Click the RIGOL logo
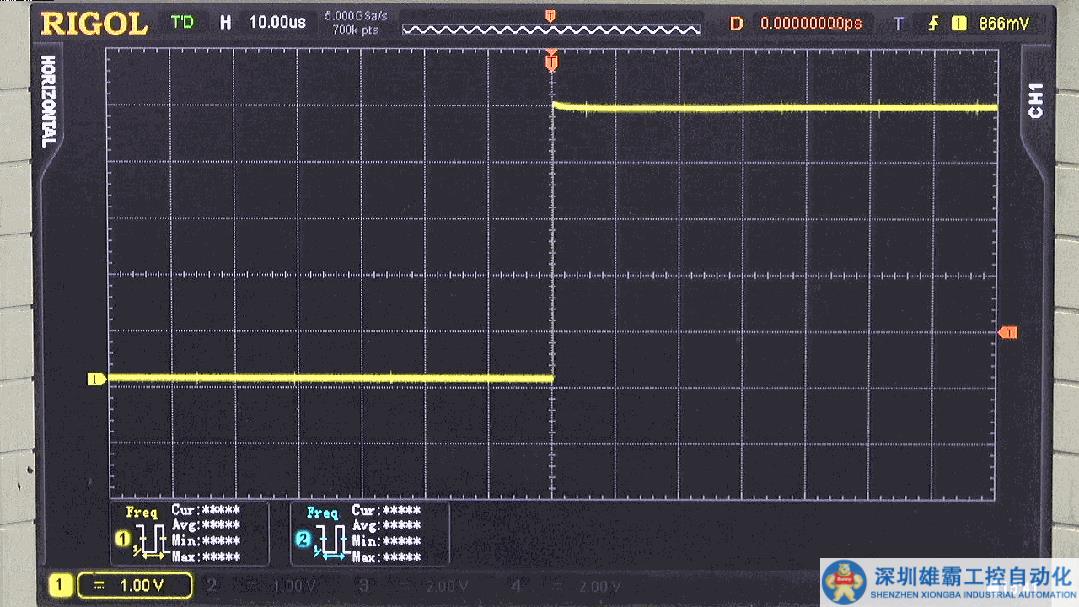The height and width of the screenshot is (607, 1079). point(93,23)
